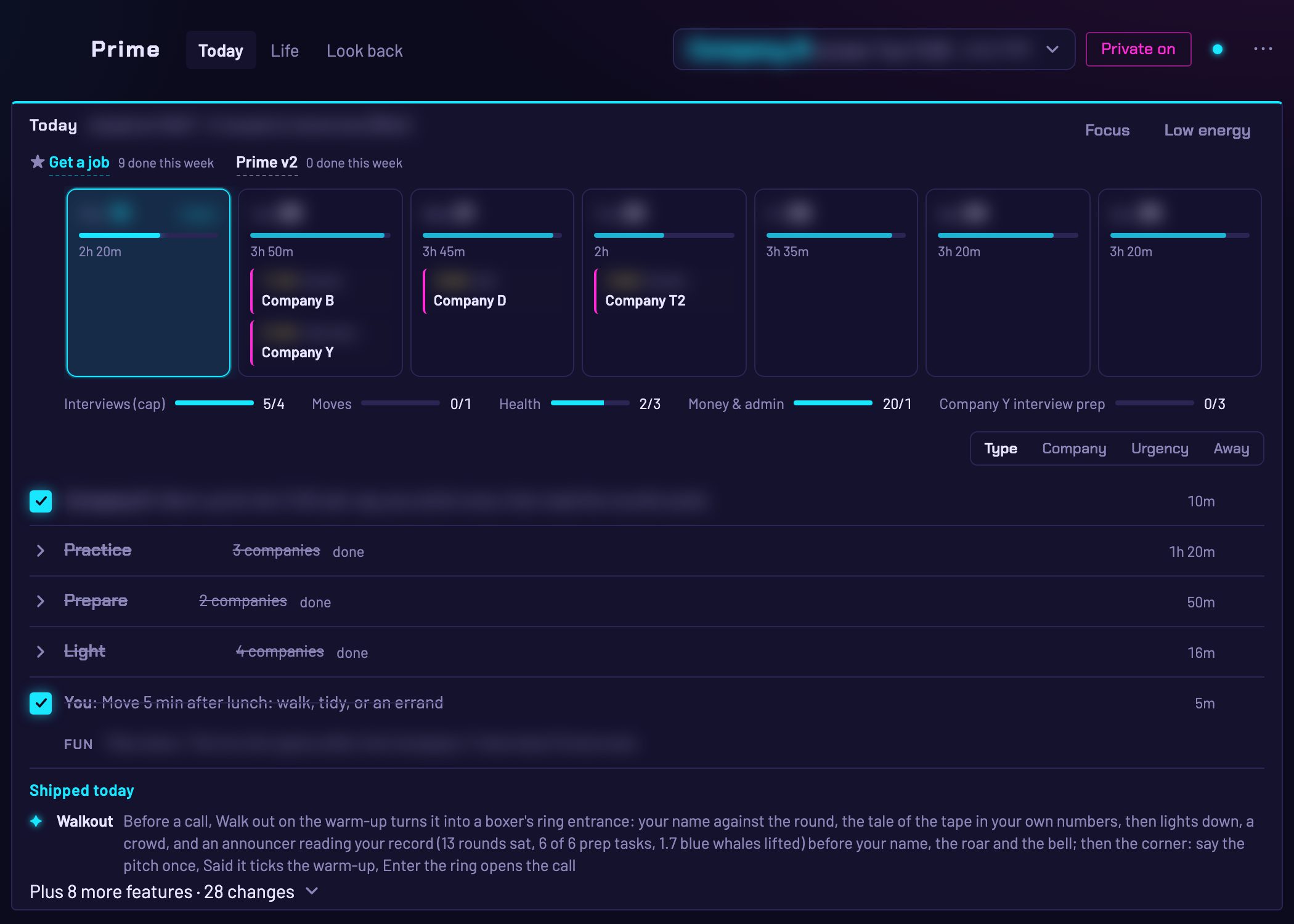This screenshot has height=924, width=1294.
Task: Group tasks by Company
Action: [x=1074, y=448]
